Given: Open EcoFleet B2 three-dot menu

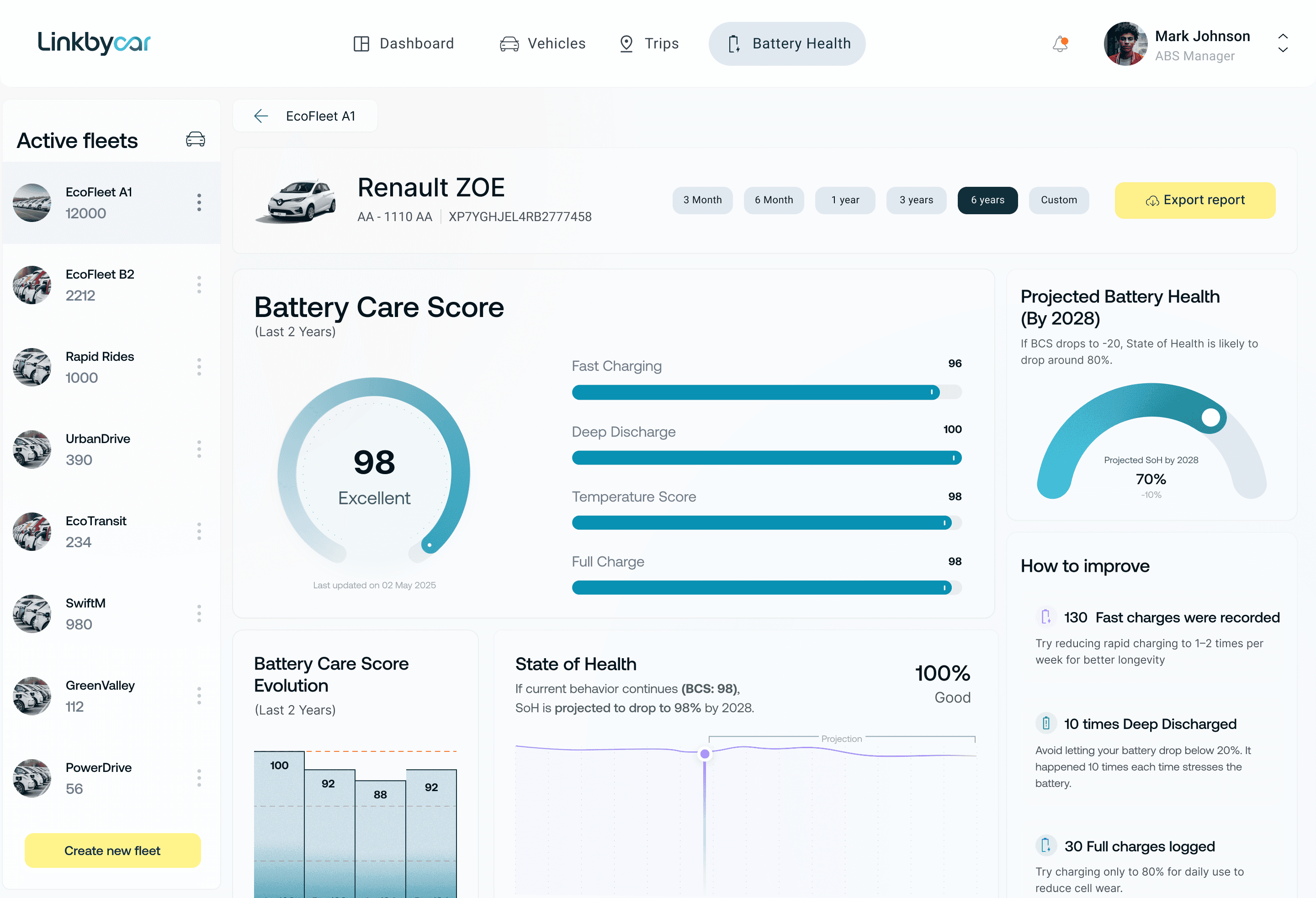Looking at the screenshot, I should coord(199,285).
